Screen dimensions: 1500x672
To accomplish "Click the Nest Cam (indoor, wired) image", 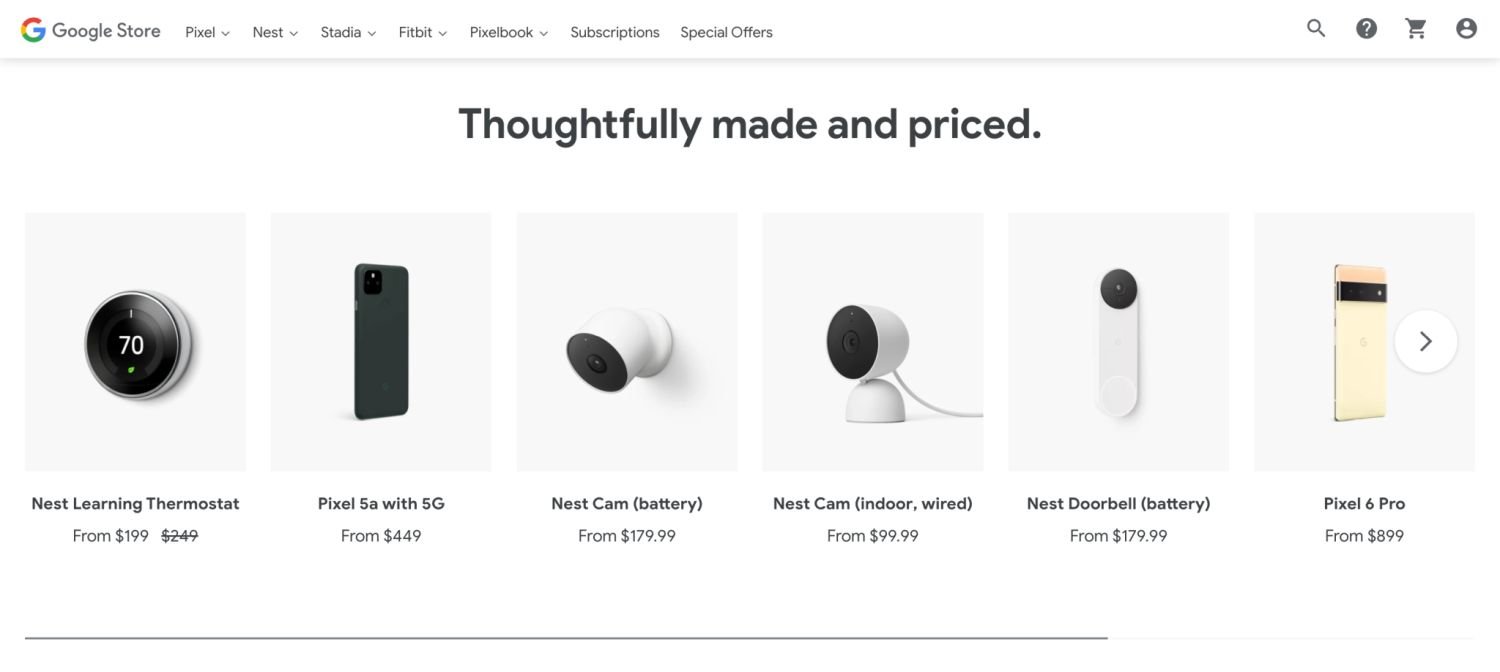I will tap(872, 341).
